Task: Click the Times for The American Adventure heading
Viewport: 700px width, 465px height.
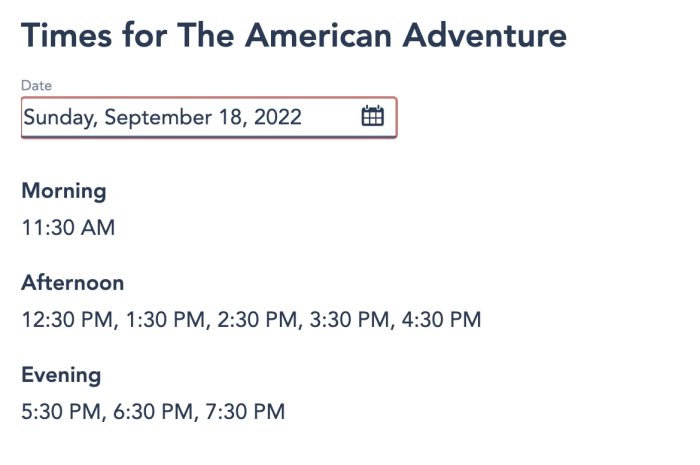Action: [294, 35]
